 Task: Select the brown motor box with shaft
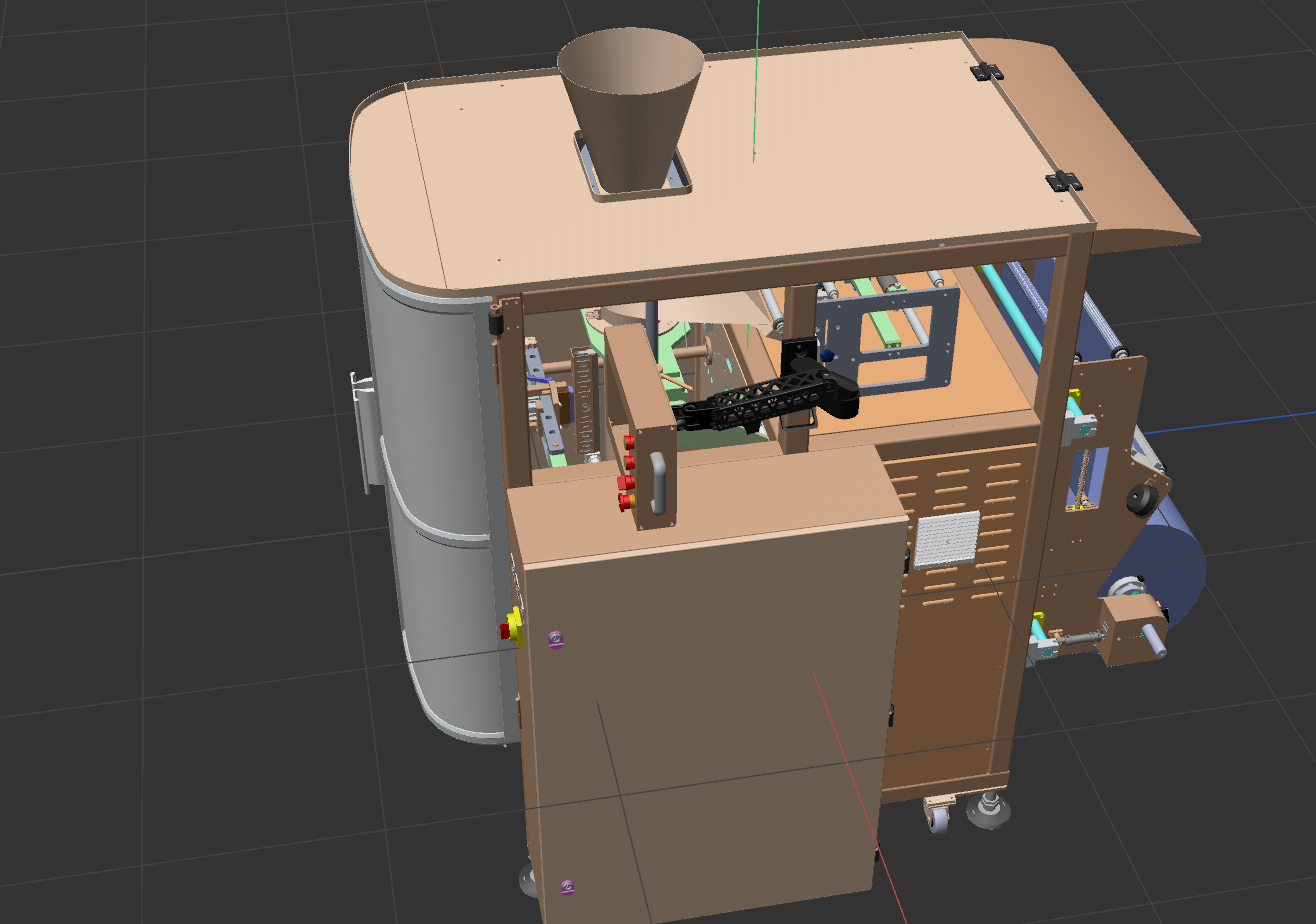pyautogui.click(x=1128, y=628)
